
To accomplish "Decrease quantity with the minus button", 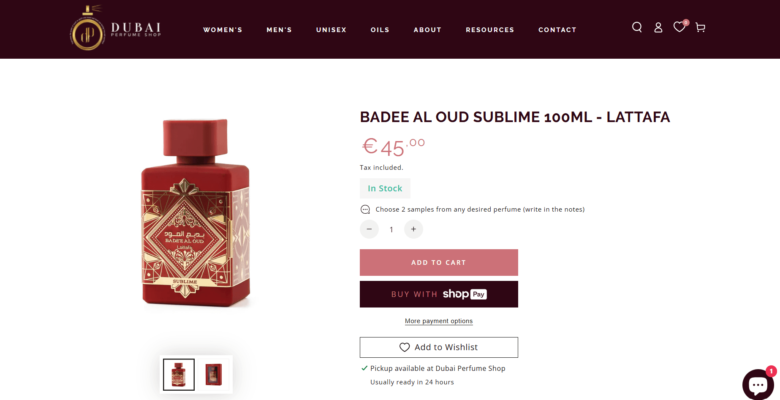I will [x=369, y=229].
